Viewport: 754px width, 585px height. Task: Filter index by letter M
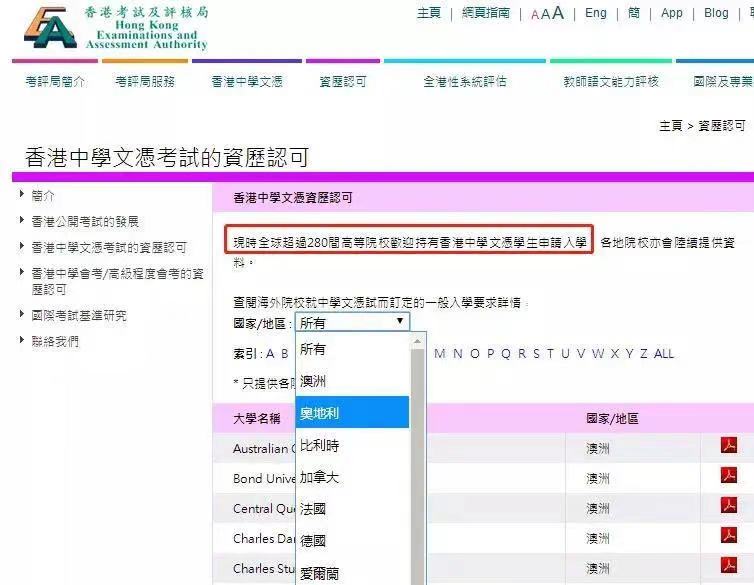click(440, 354)
